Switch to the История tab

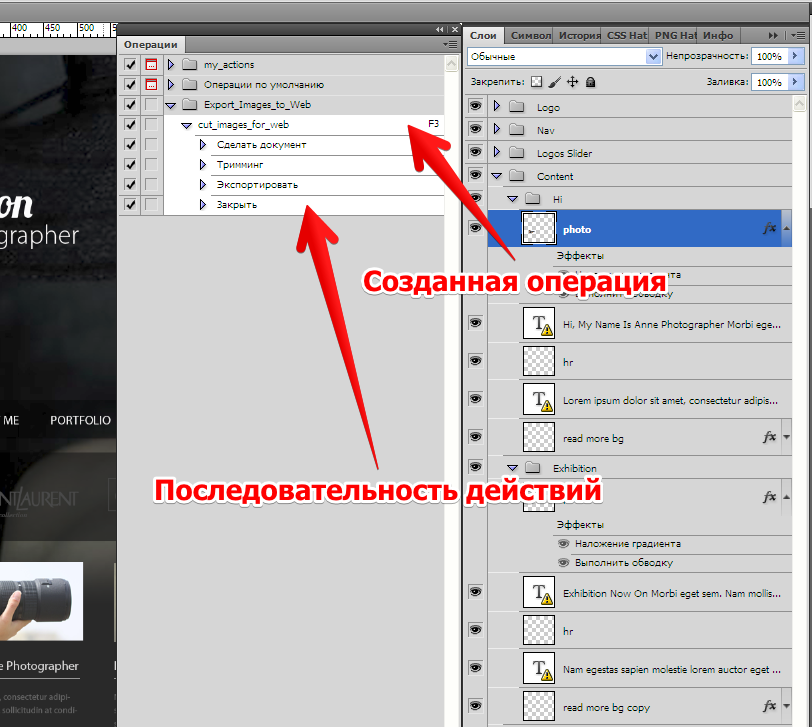click(578, 35)
